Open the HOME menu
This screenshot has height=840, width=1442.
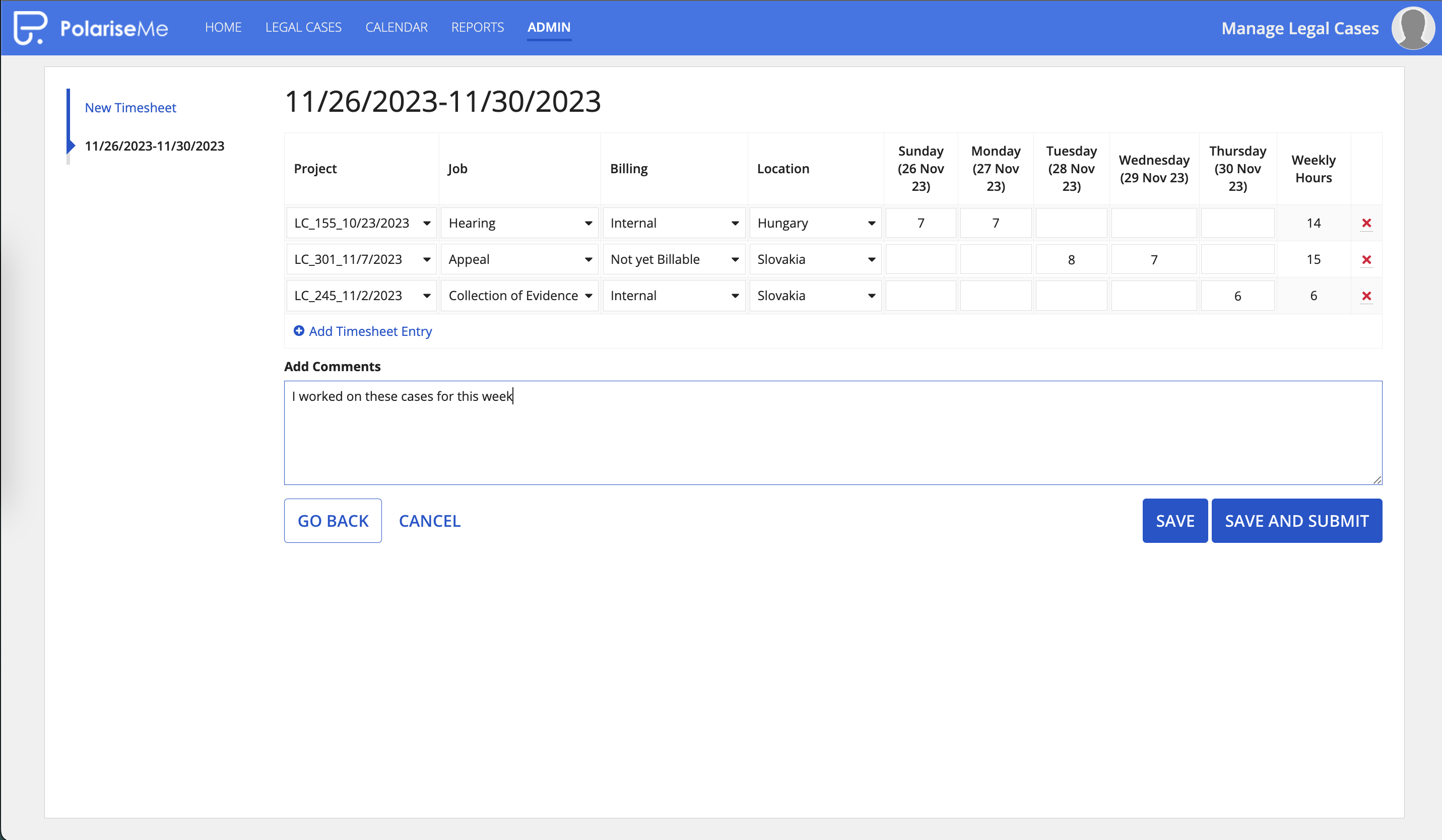click(x=223, y=27)
